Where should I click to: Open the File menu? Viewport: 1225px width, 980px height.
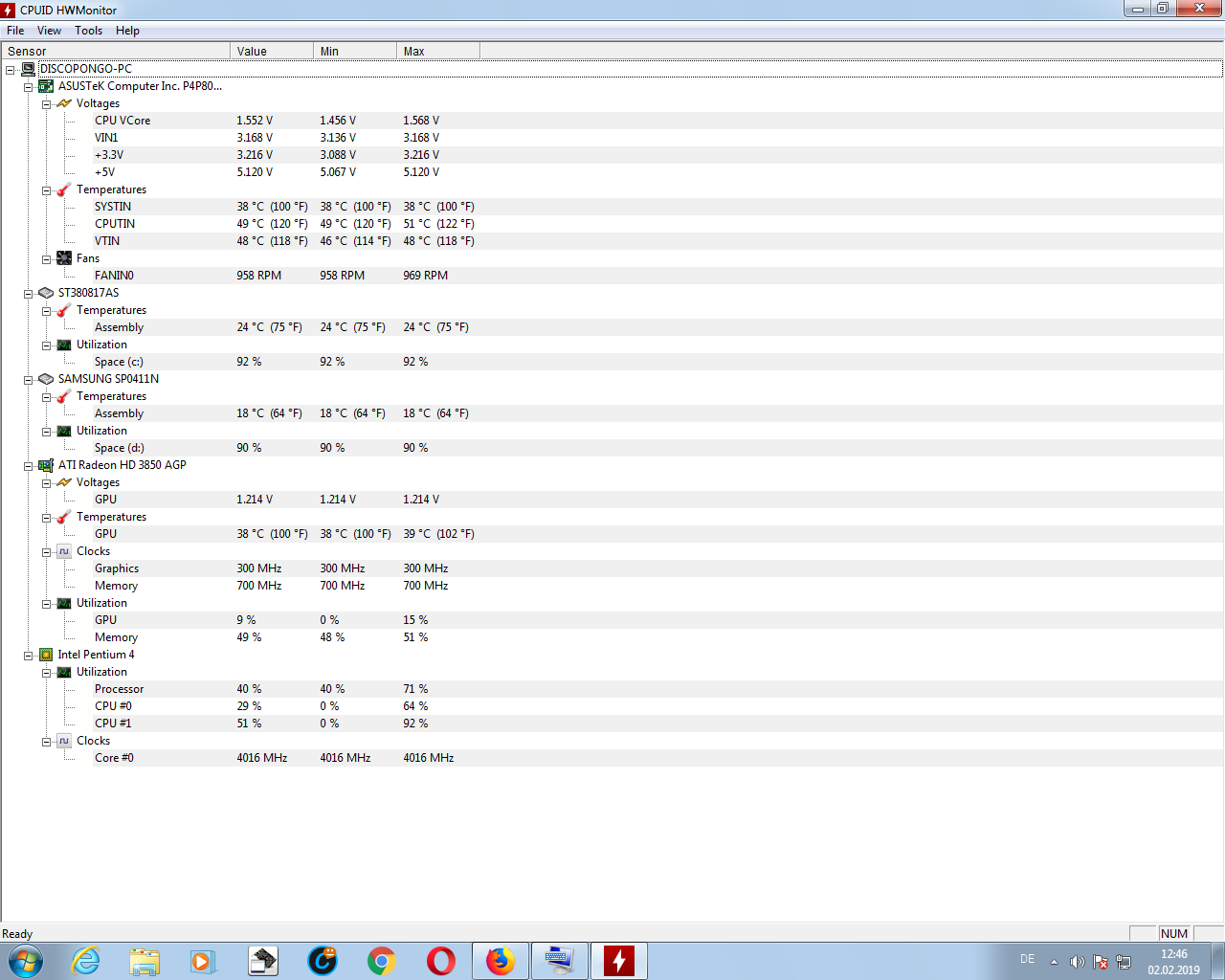click(x=15, y=31)
